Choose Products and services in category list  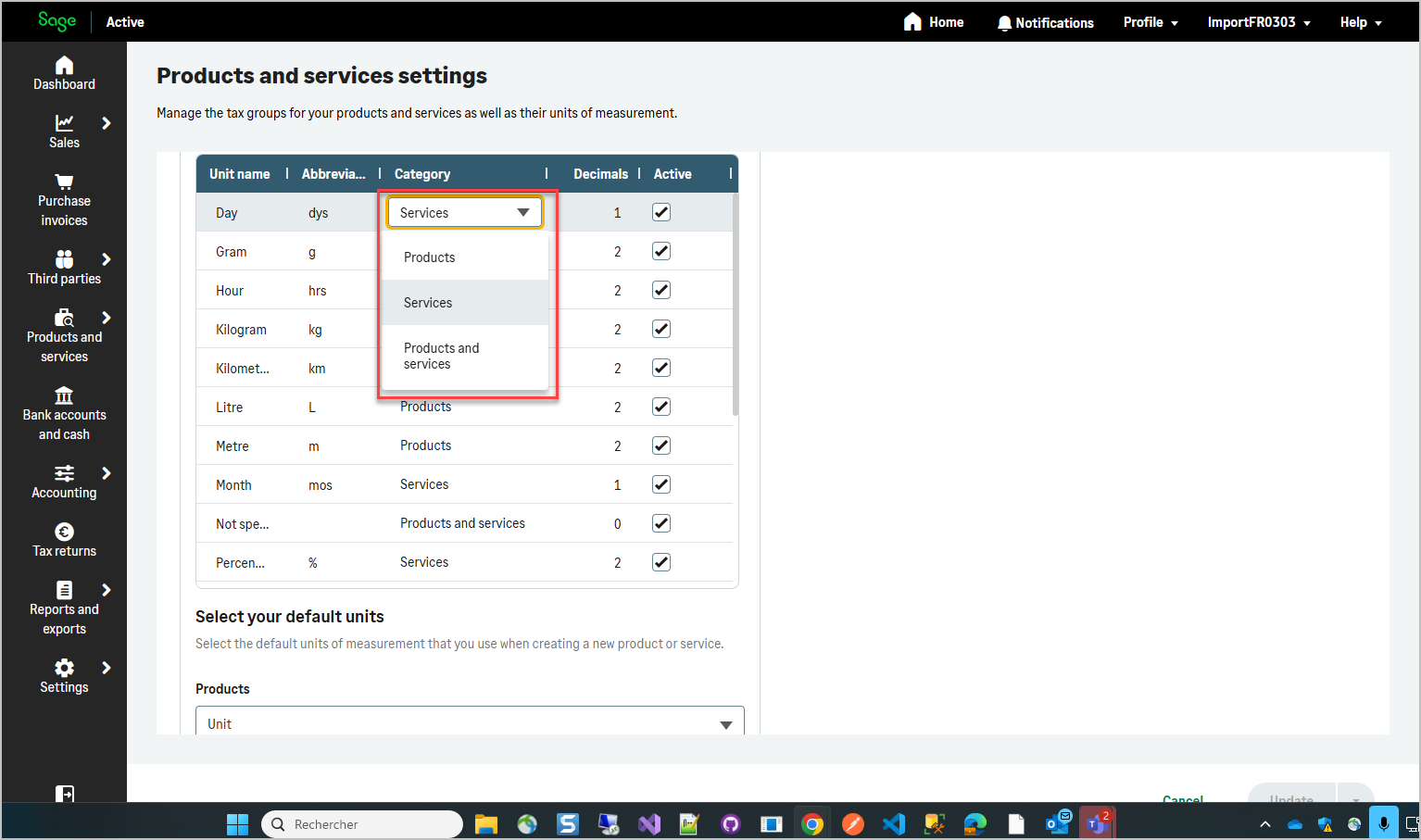click(x=465, y=357)
